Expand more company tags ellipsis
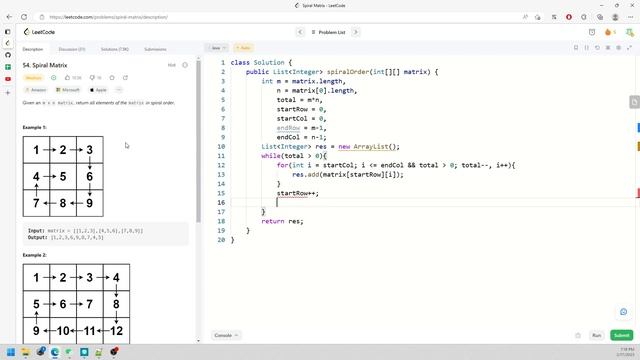 pos(119,90)
